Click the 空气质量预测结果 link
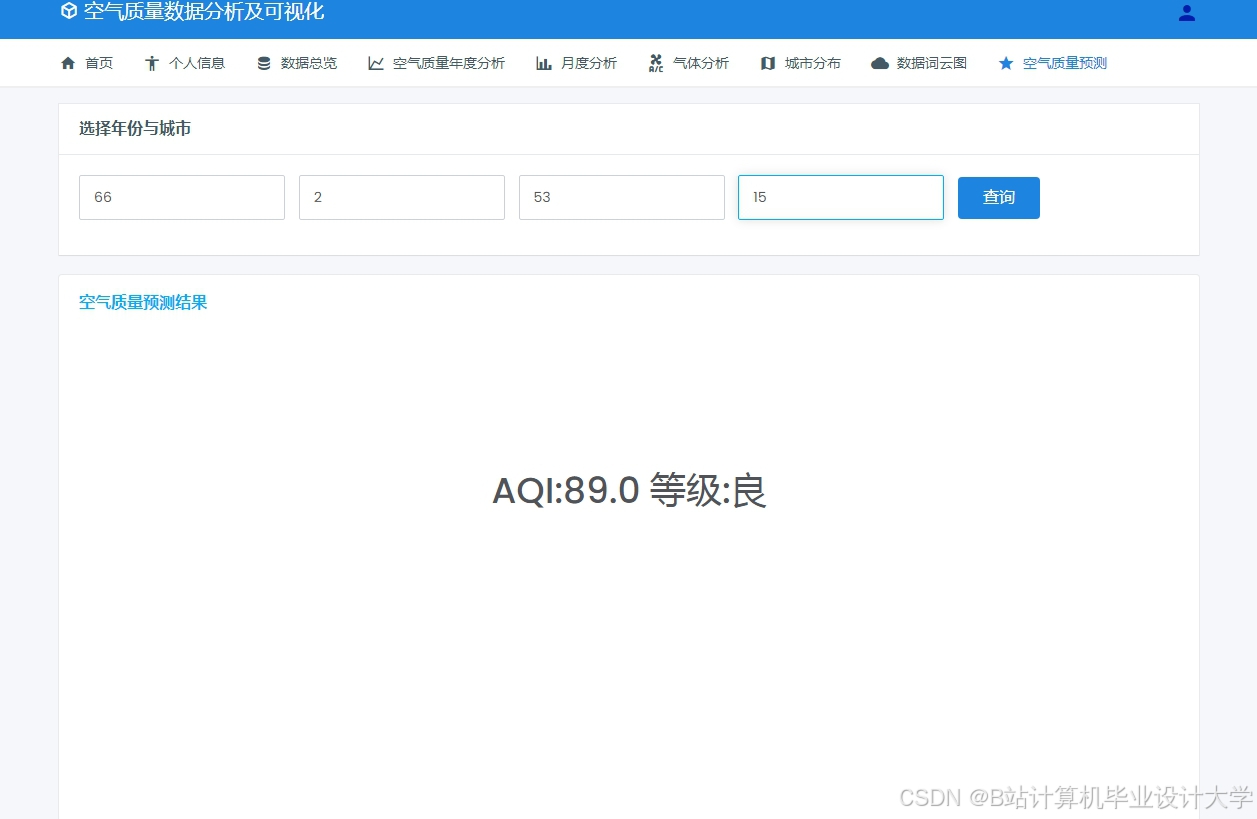Screen dimensions: 1257x819 click(x=142, y=302)
